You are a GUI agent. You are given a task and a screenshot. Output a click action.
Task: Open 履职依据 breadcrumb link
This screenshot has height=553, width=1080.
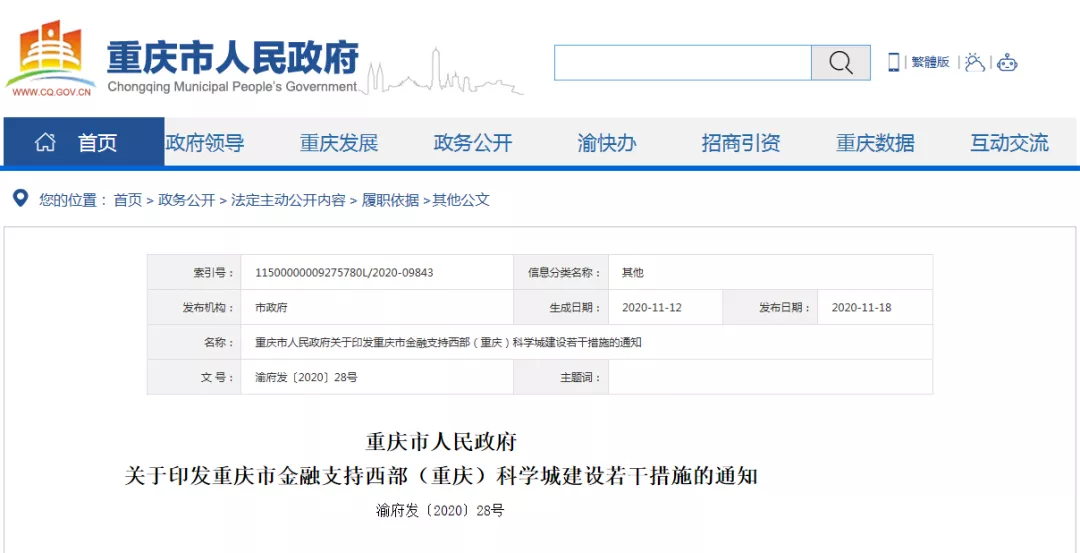click(390, 200)
